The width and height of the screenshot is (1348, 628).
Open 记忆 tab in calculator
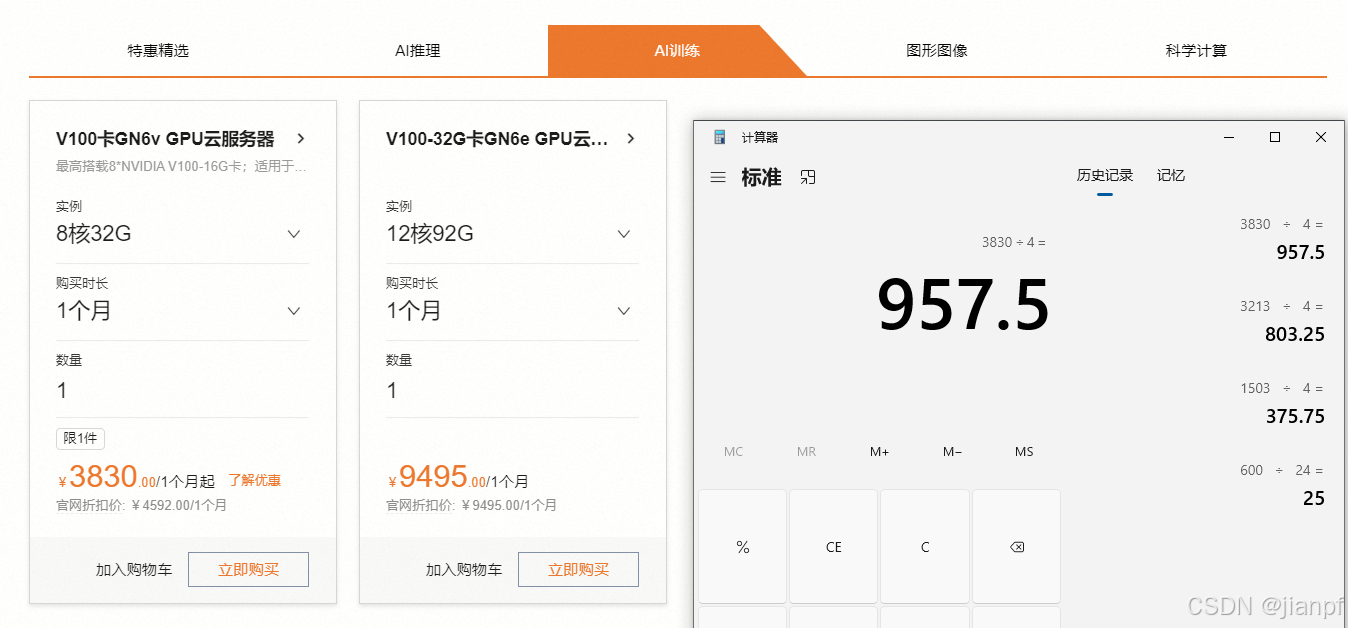[x=1171, y=176]
